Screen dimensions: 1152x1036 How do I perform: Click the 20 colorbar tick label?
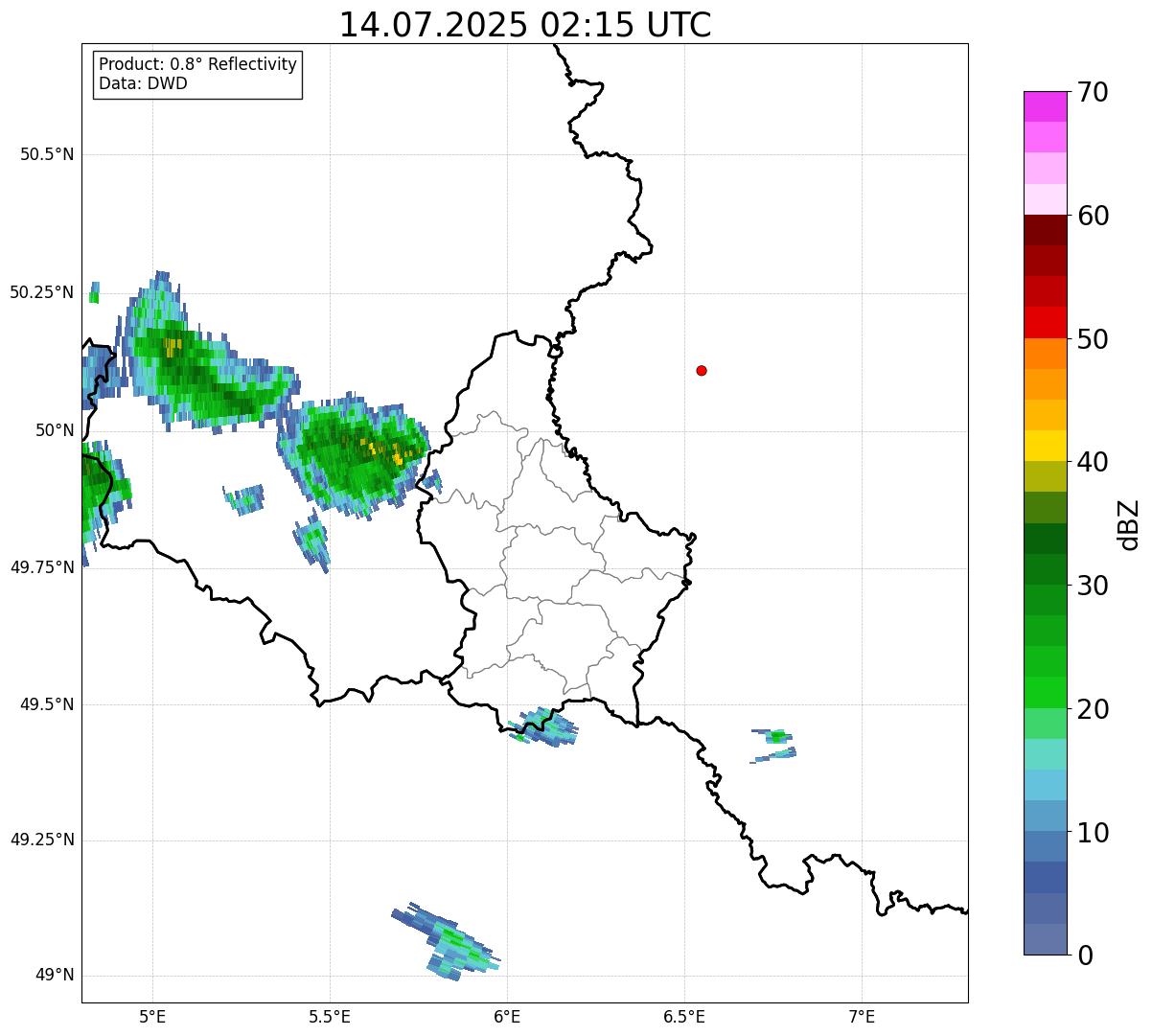(1093, 709)
